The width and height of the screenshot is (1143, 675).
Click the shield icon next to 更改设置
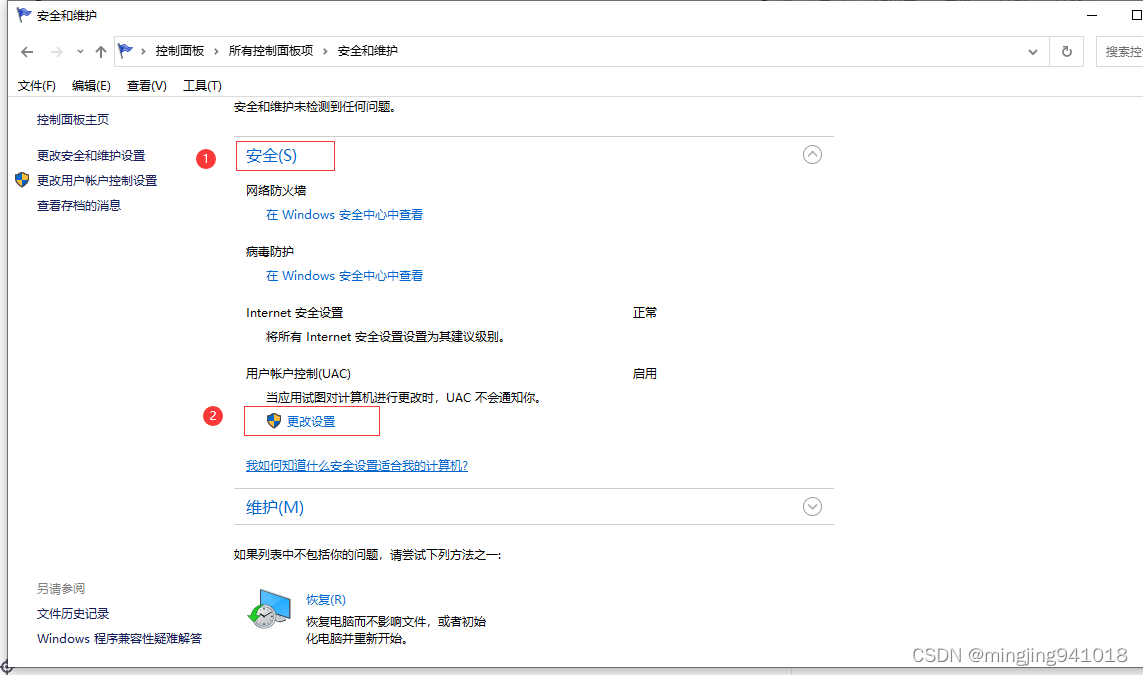click(x=273, y=421)
